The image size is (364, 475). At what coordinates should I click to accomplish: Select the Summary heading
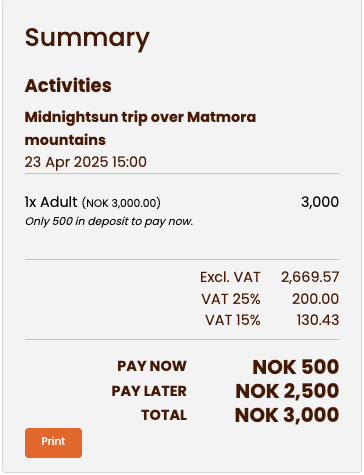click(87, 38)
